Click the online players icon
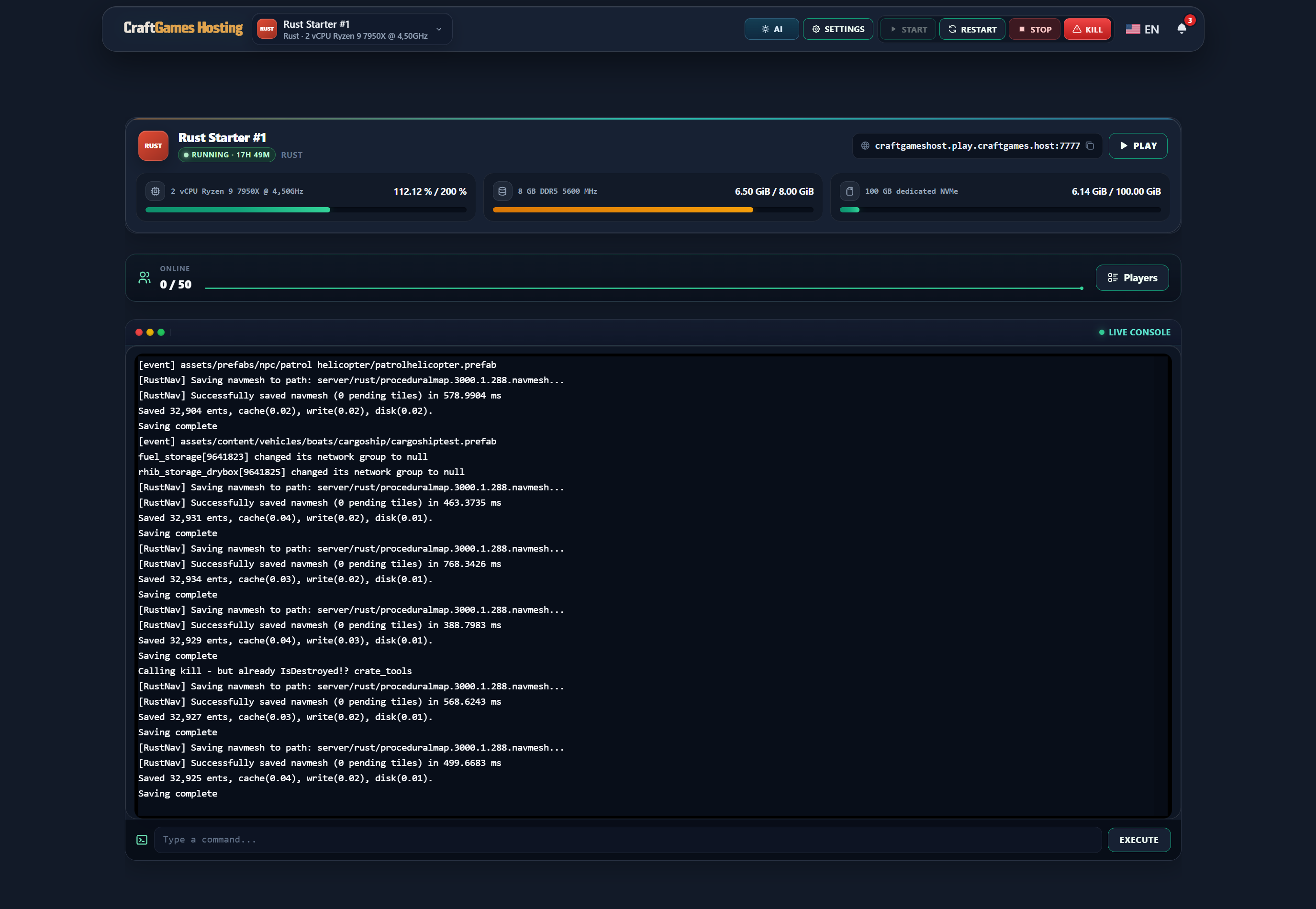Viewport: 1316px width, 909px height. pyautogui.click(x=145, y=277)
